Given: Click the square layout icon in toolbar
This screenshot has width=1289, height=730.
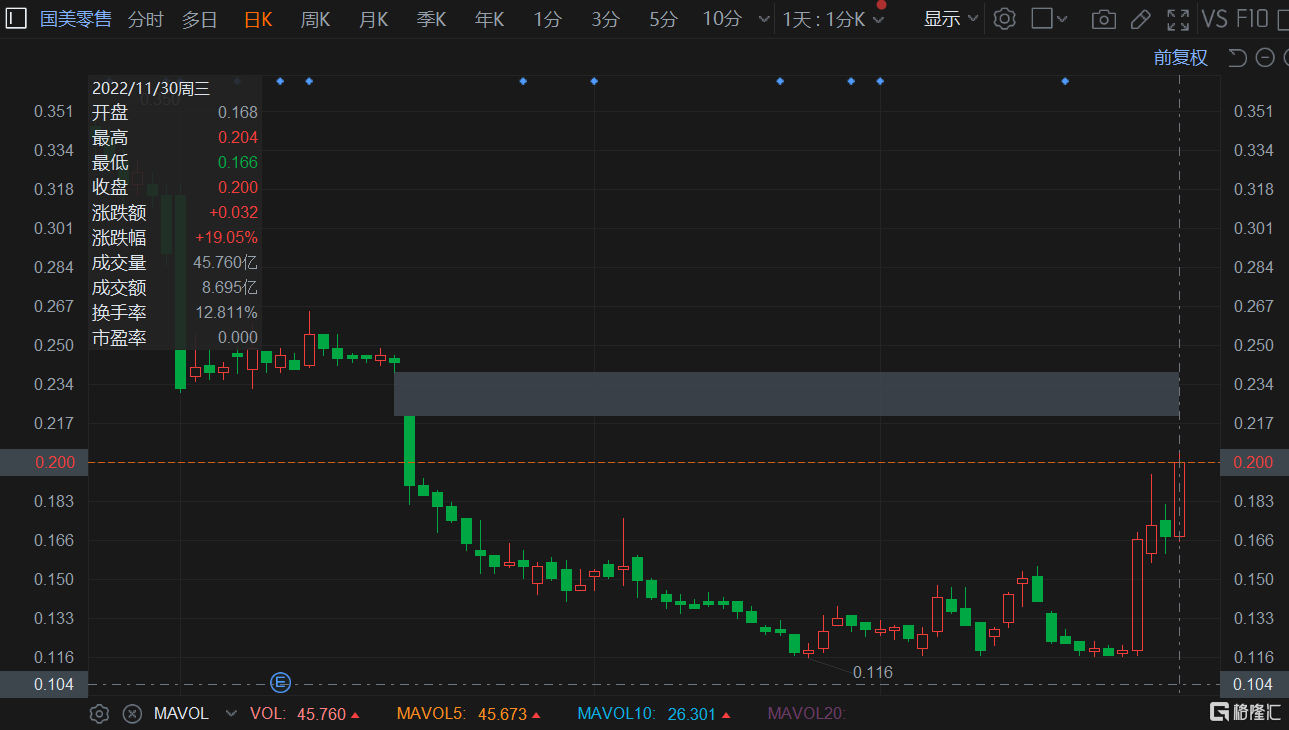Looking at the screenshot, I should click(1041, 19).
